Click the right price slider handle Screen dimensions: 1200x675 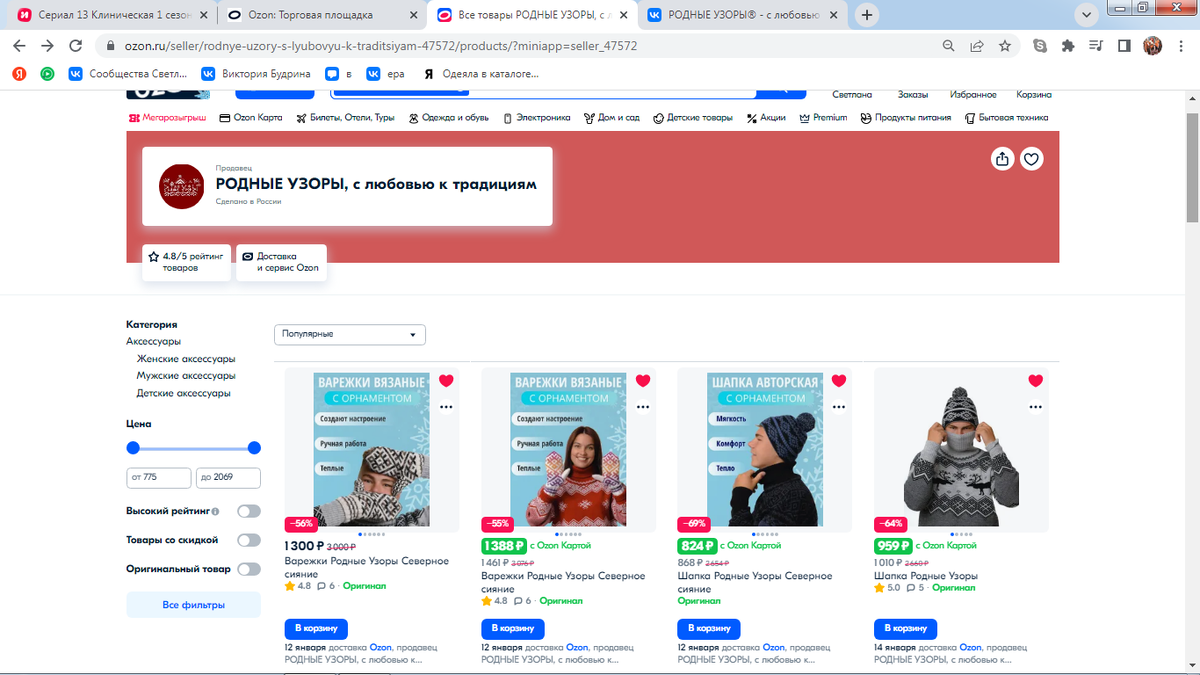pyautogui.click(x=254, y=448)
